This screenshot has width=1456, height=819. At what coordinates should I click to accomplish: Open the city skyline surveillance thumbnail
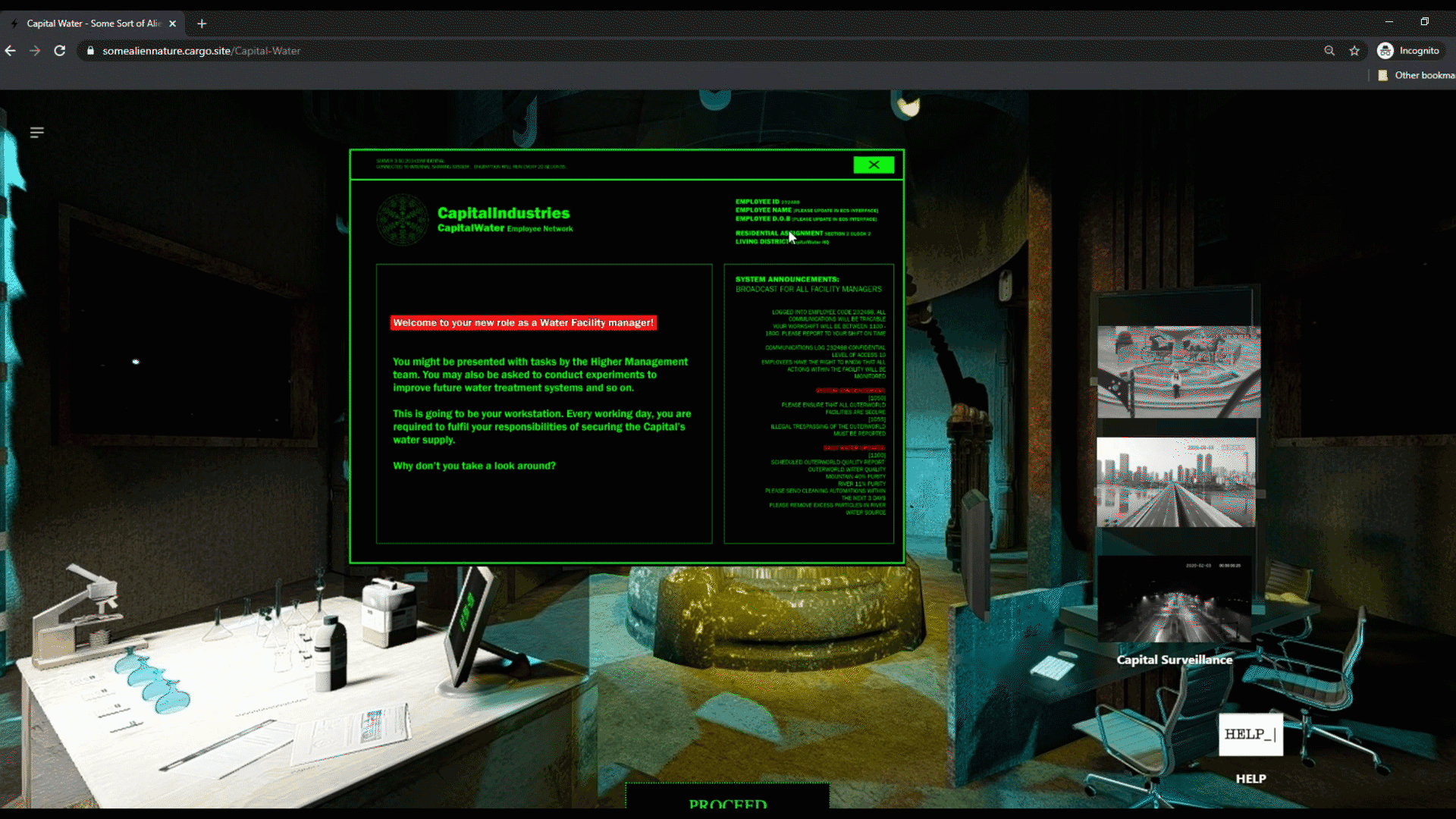pos(1175,482)
